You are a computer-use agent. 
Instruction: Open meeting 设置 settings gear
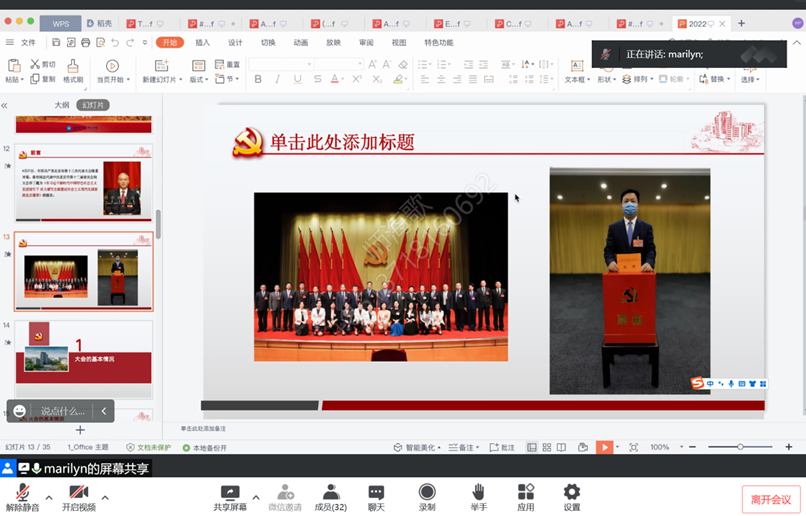coord(572,492)
